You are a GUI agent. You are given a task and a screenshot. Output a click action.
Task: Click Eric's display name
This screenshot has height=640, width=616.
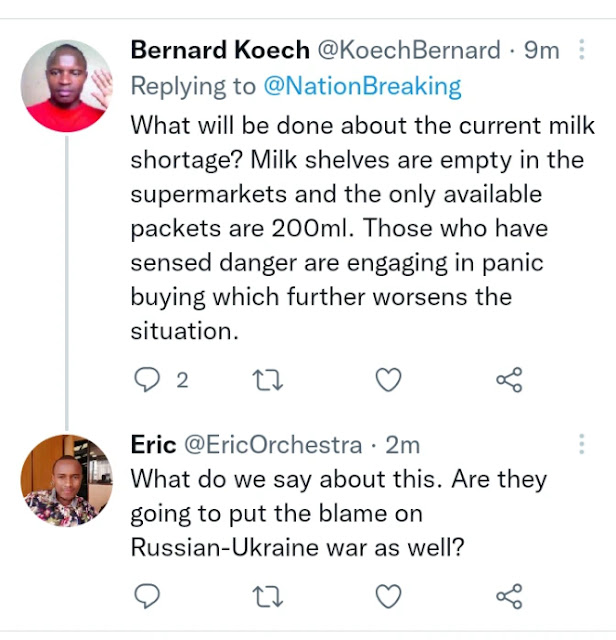(154, 445)
